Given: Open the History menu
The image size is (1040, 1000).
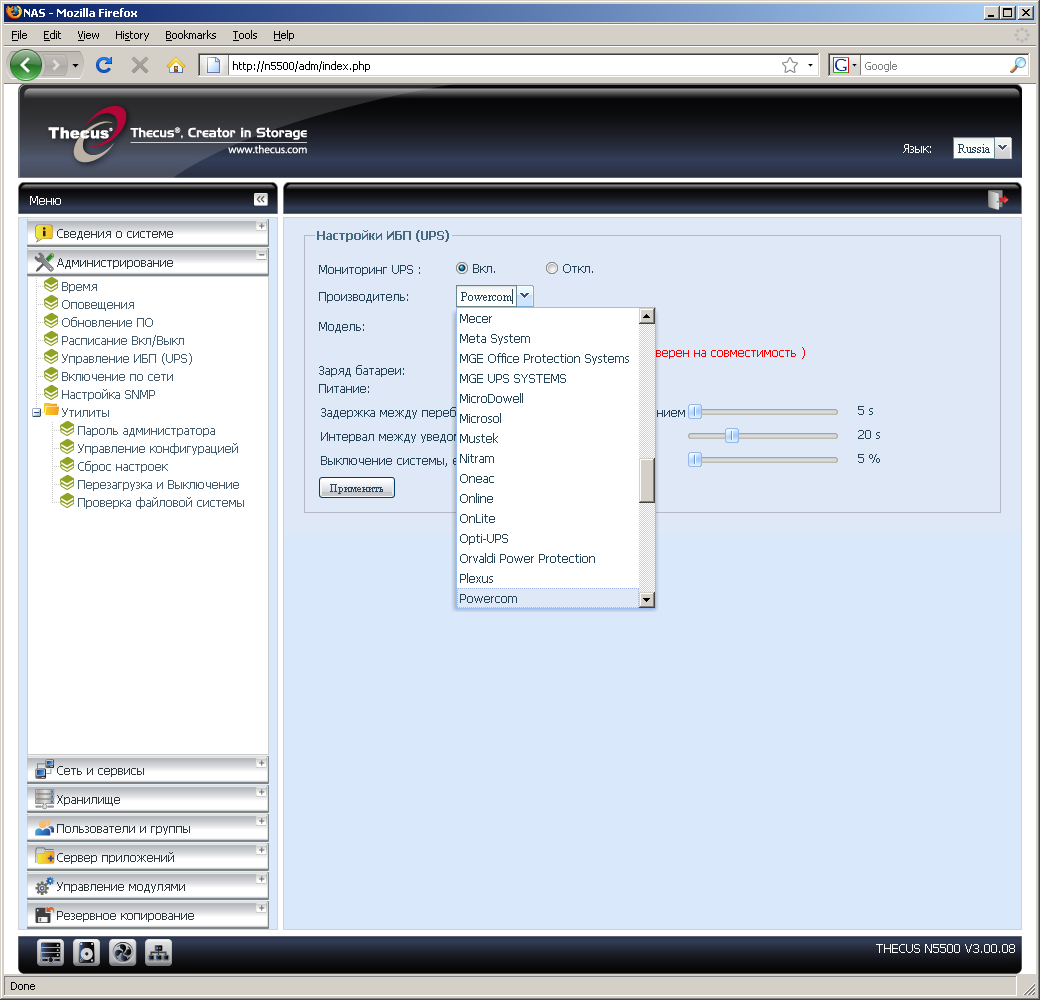Looking at the screenshot, I should click(x=132, y=35).
